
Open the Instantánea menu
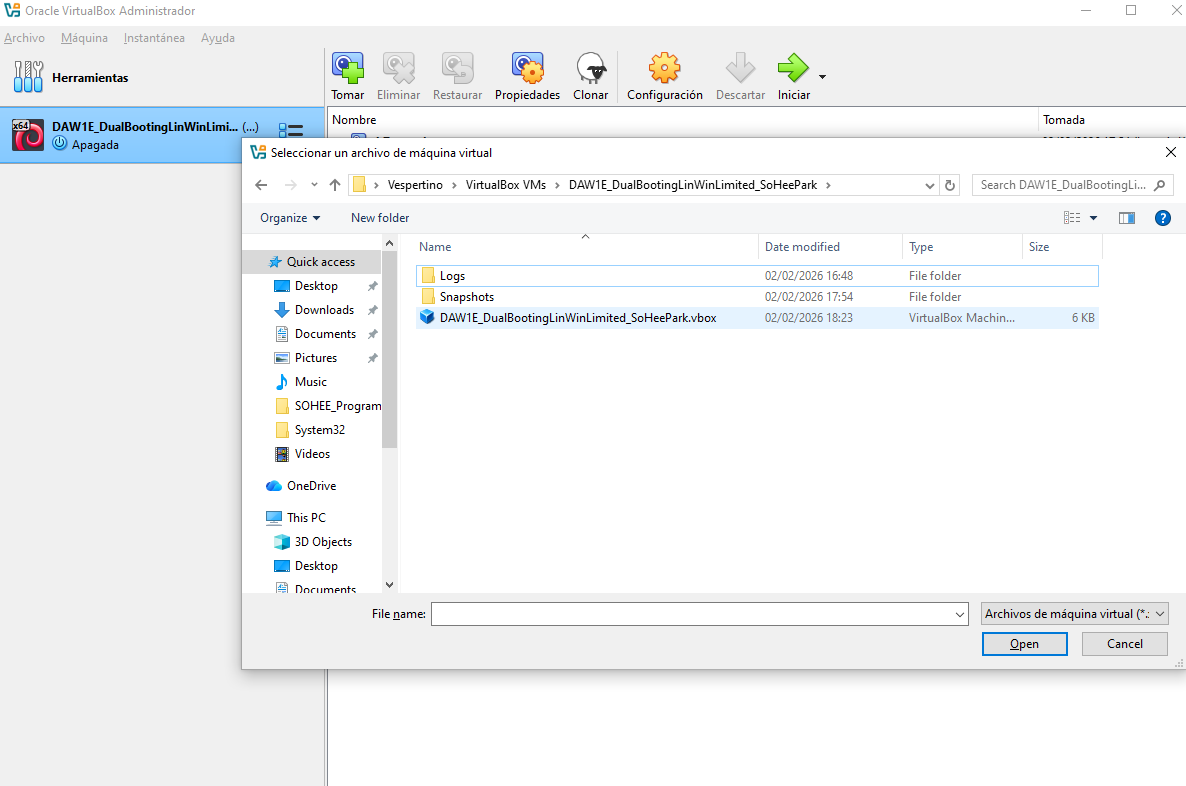click(154, 38)
